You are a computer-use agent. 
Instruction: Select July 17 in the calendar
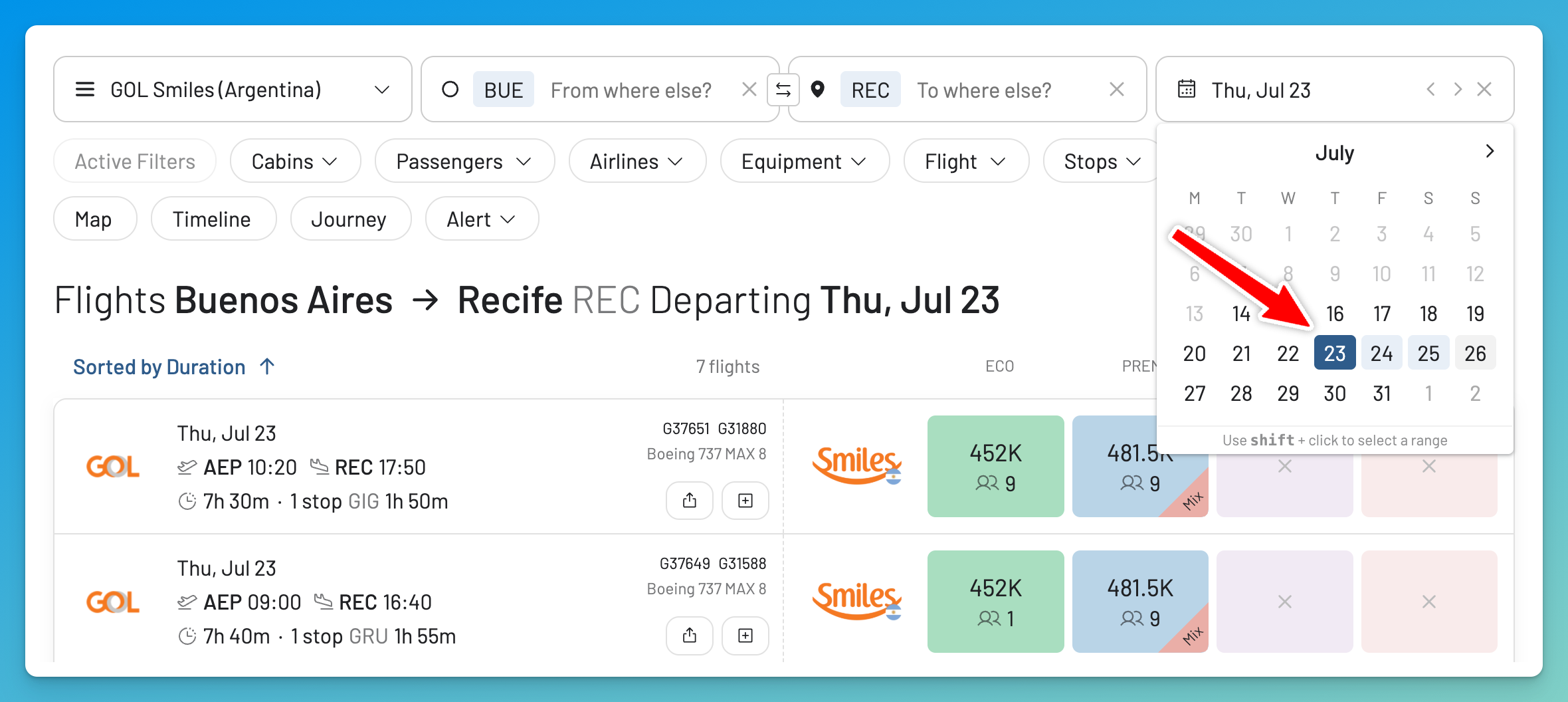coord(1381,314)
